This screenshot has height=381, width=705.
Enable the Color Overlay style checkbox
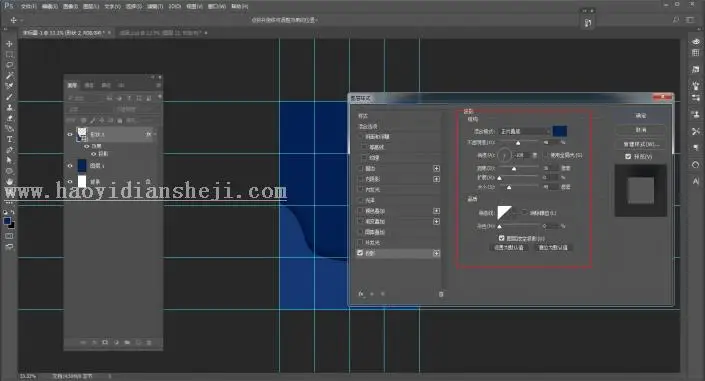[360, 211]
